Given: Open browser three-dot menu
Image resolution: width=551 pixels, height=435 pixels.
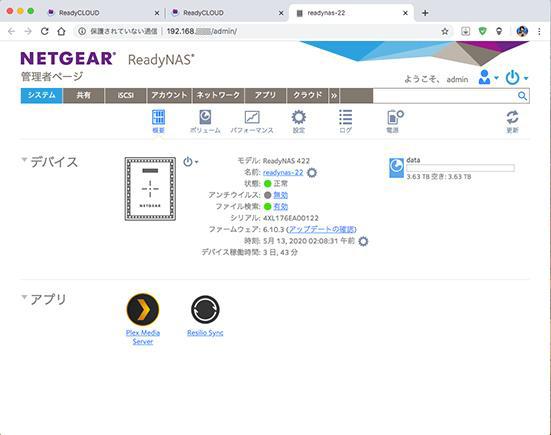Looking at the screenshot, I should (539, 31).
